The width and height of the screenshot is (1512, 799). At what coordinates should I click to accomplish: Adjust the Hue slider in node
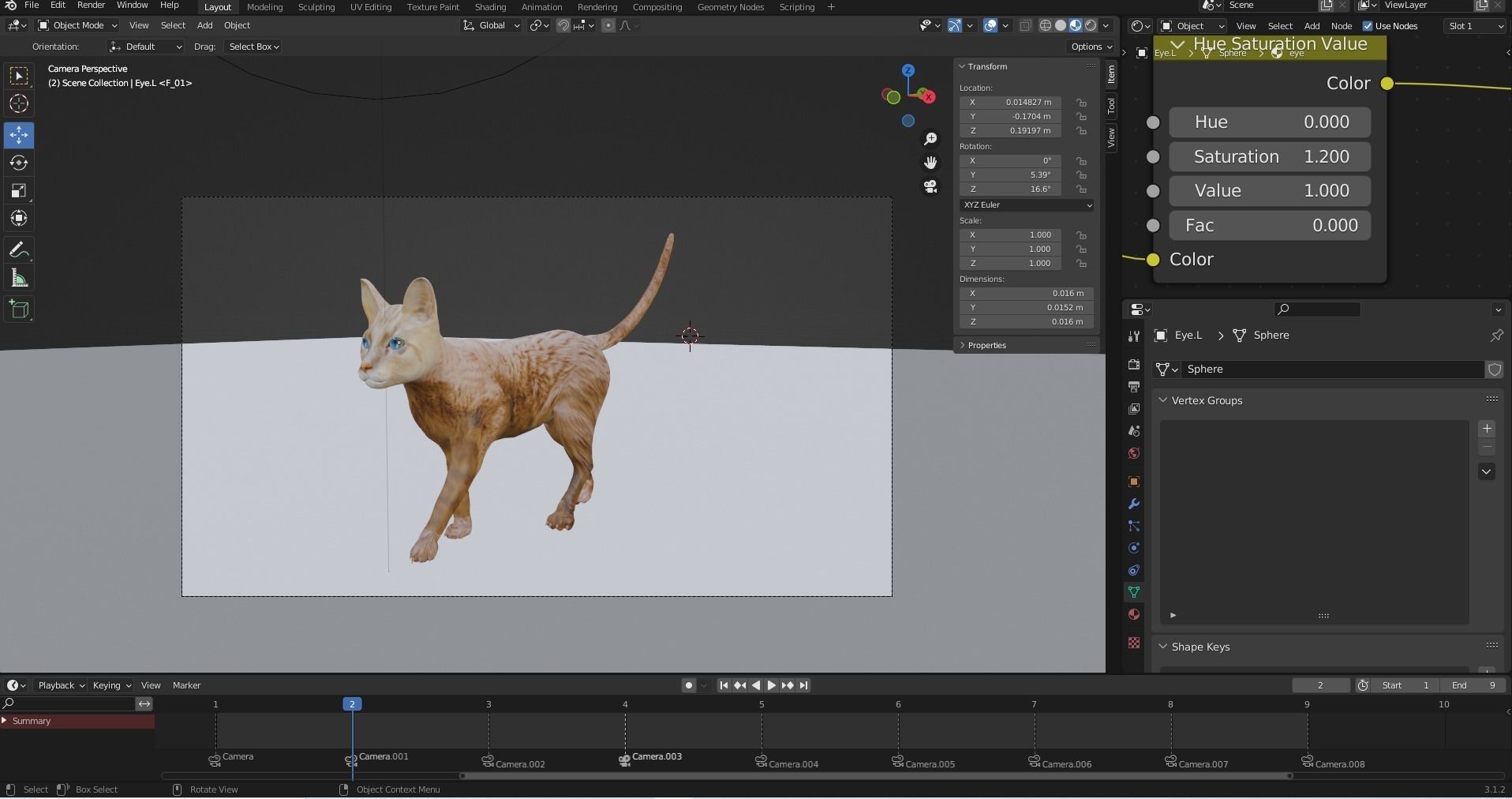(1270, 122)
